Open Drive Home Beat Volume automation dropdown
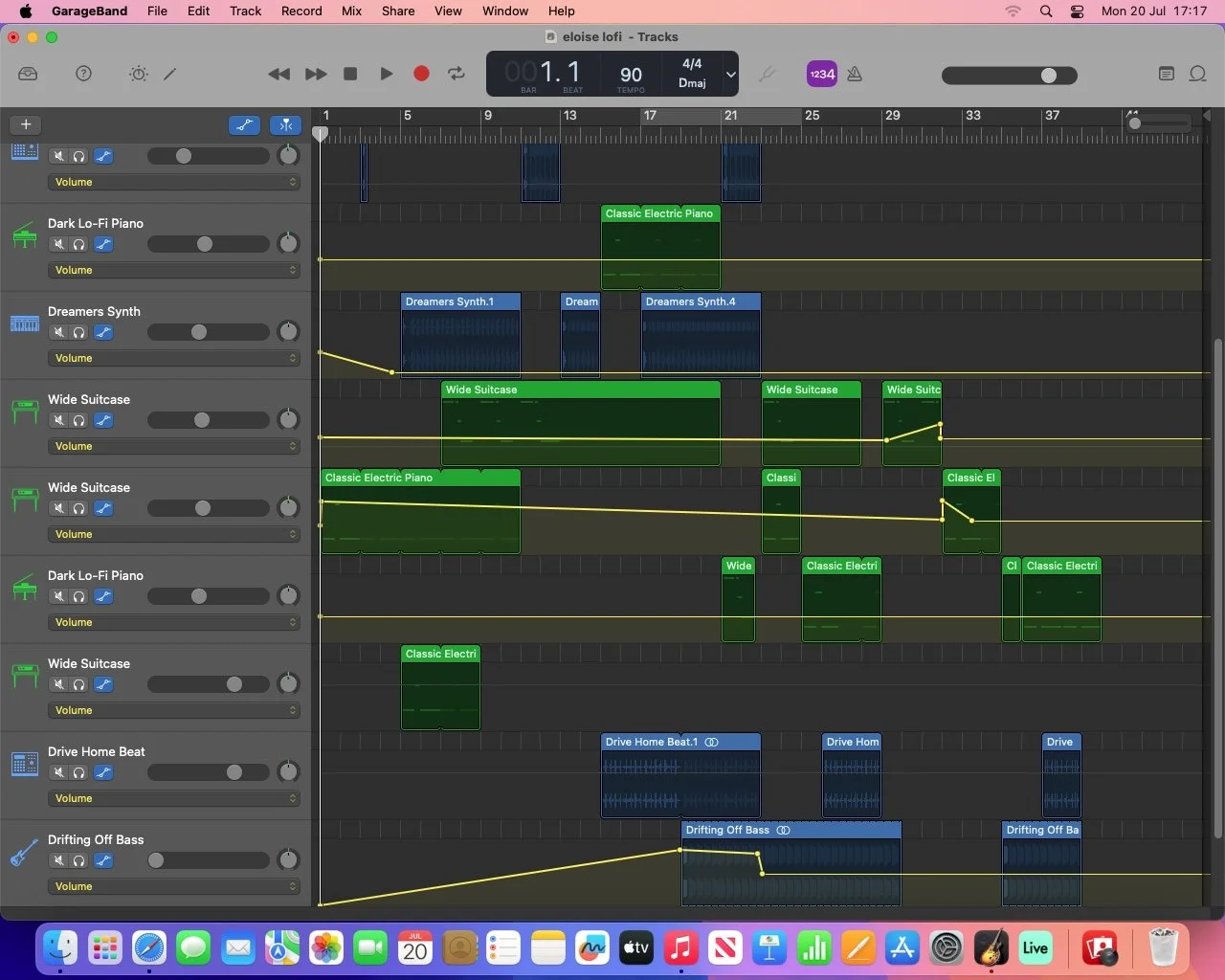Viewport: 1225px width, 980px height. point(174,798)
